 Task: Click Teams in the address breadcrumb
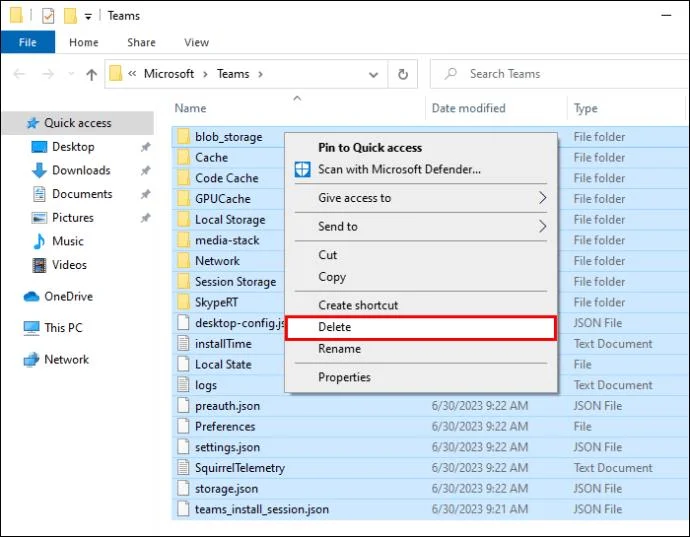(233, 74)
